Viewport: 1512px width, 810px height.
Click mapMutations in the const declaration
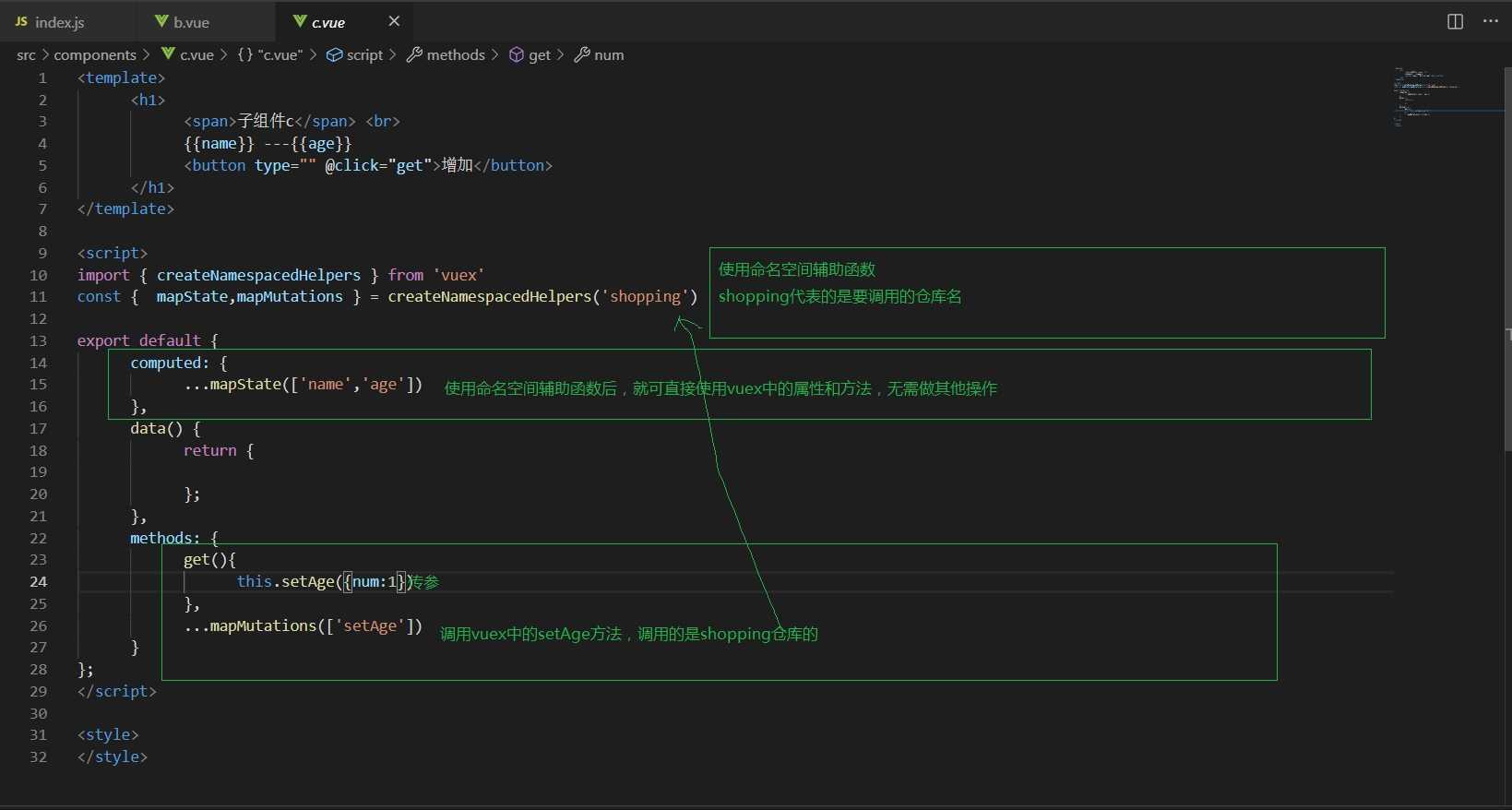[x=290, y=296]
